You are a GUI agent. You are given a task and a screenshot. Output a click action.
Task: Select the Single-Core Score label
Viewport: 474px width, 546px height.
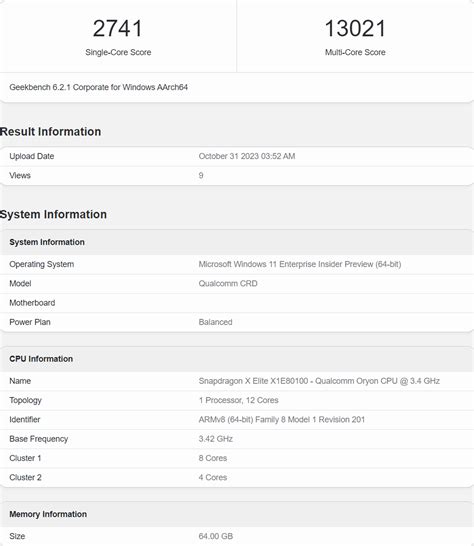coord(118,52)
